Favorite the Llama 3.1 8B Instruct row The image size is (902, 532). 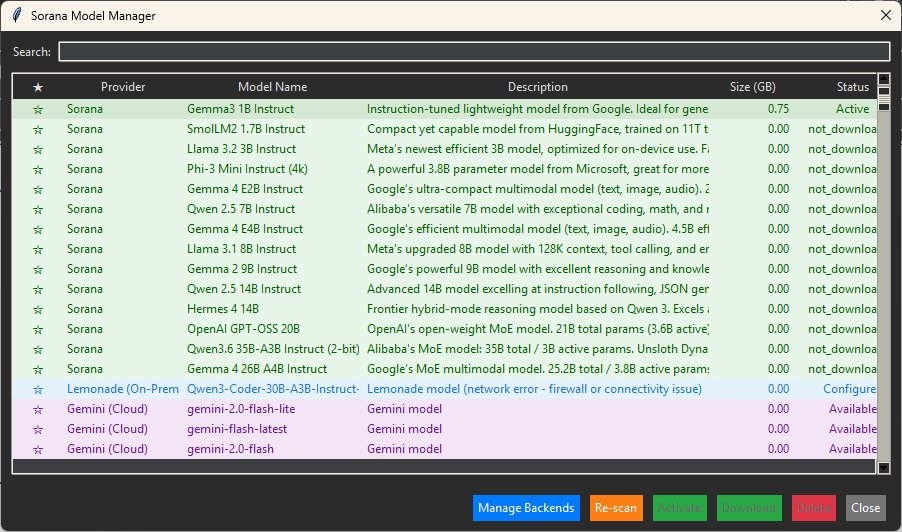tap(38, 250)
